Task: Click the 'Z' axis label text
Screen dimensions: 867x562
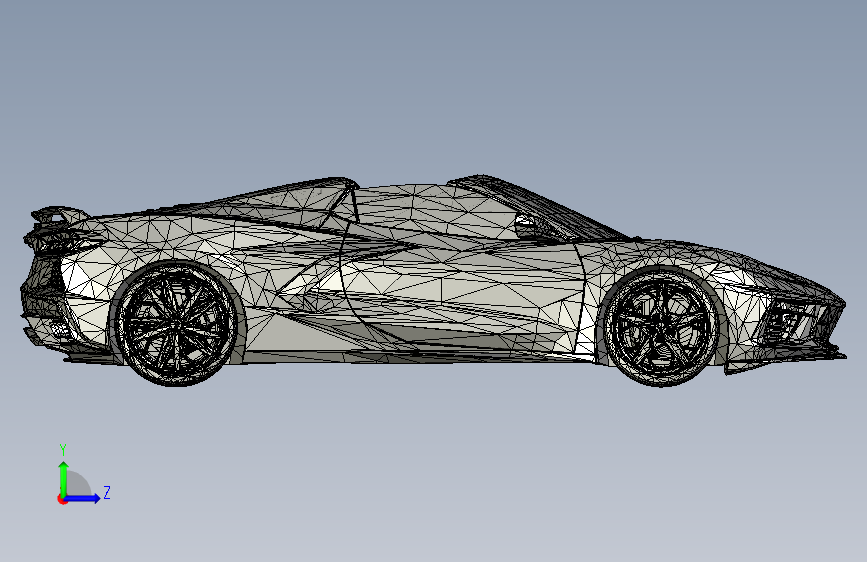Action: 107,492
